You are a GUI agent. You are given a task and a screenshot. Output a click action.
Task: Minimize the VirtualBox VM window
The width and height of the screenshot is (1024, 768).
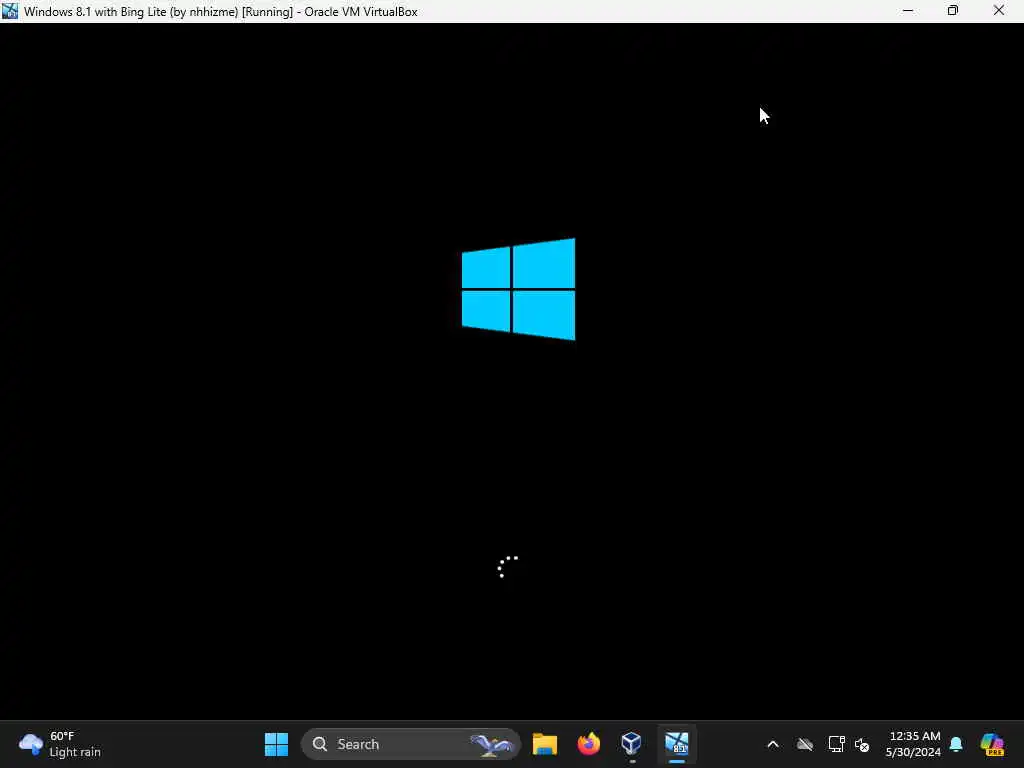click(x=908, y=11)
